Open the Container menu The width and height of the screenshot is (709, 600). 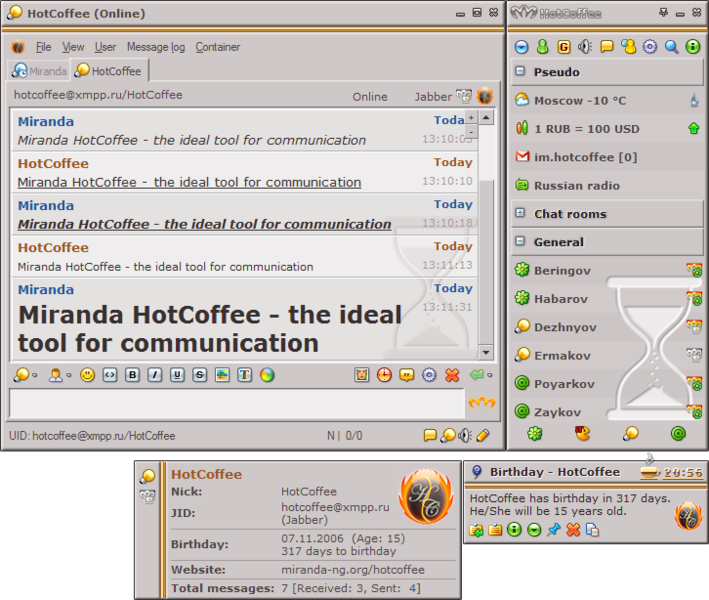pos(218,47)
